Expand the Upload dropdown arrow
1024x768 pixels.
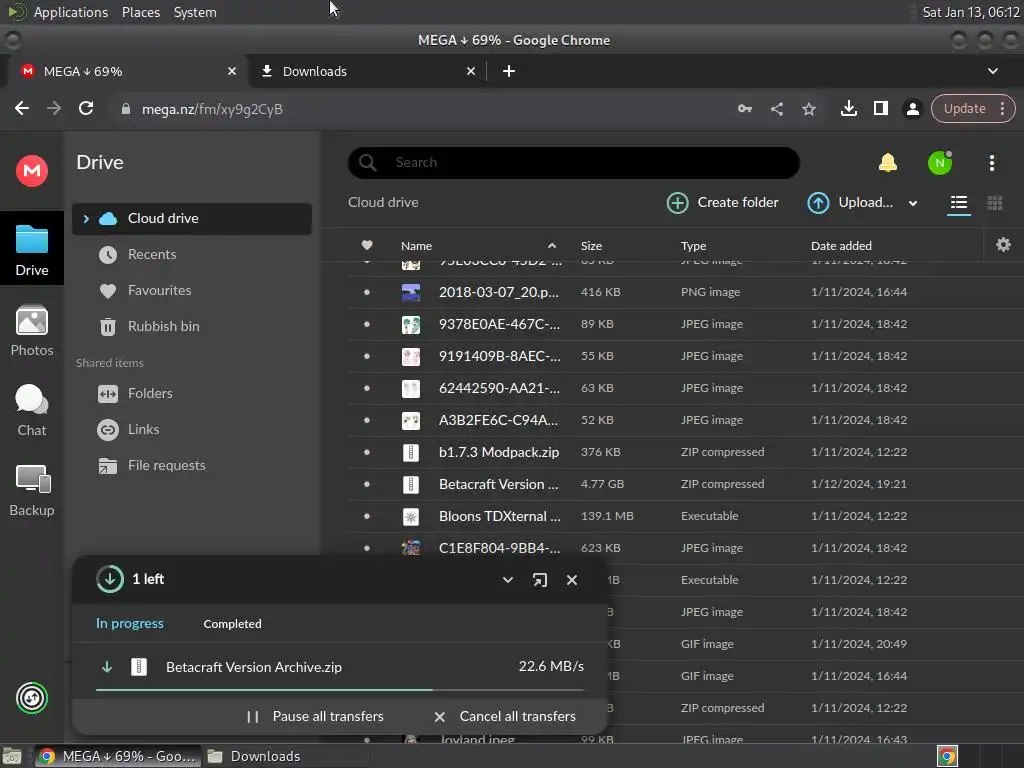coord(913,203)
